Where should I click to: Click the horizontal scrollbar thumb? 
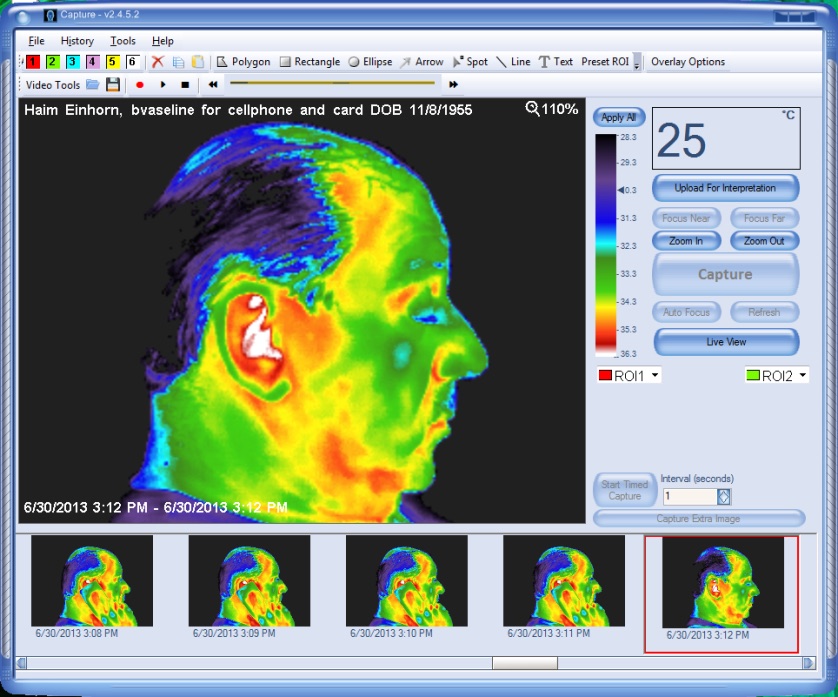525,663
